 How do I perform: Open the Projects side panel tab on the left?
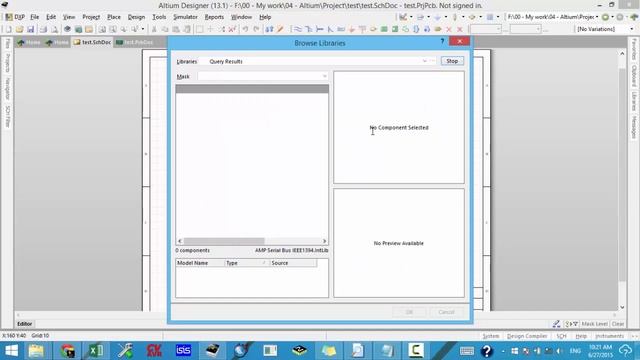8,63
